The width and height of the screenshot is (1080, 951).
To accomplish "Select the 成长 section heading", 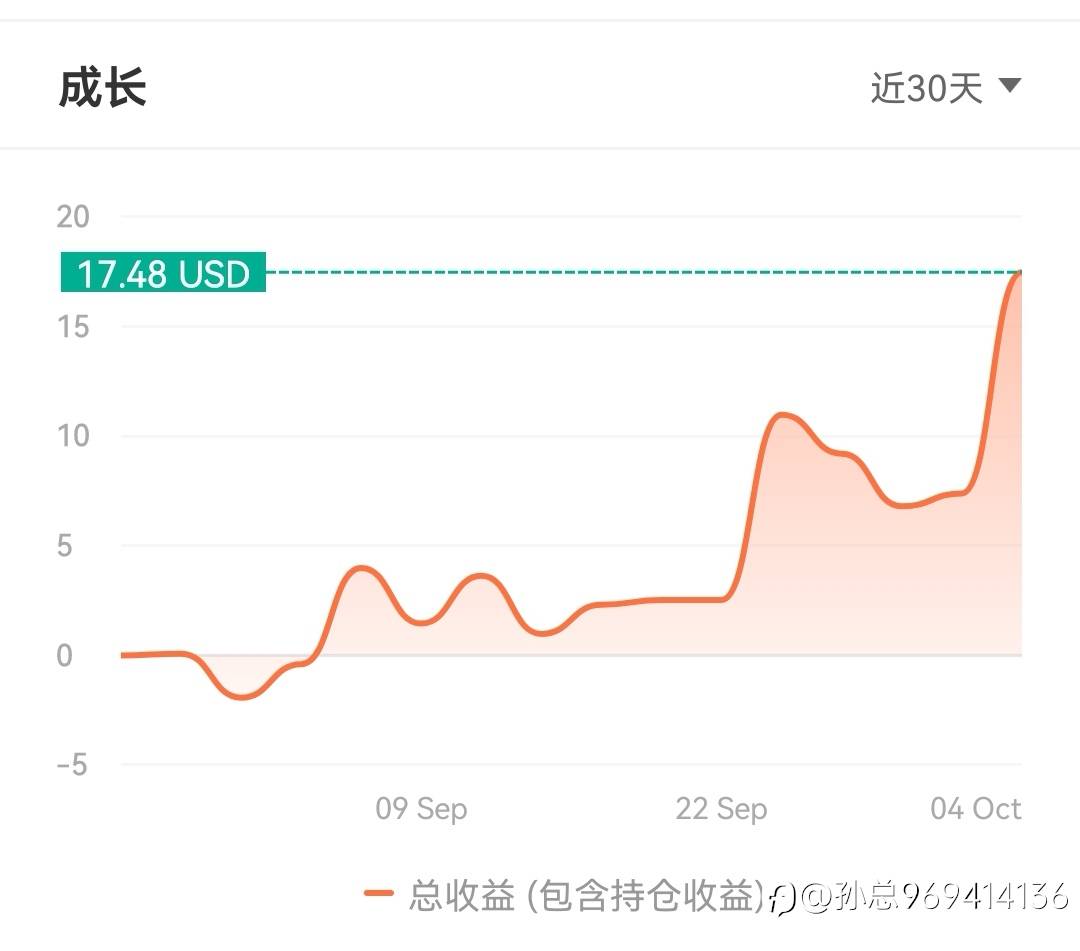I will (x=102, y=88).
